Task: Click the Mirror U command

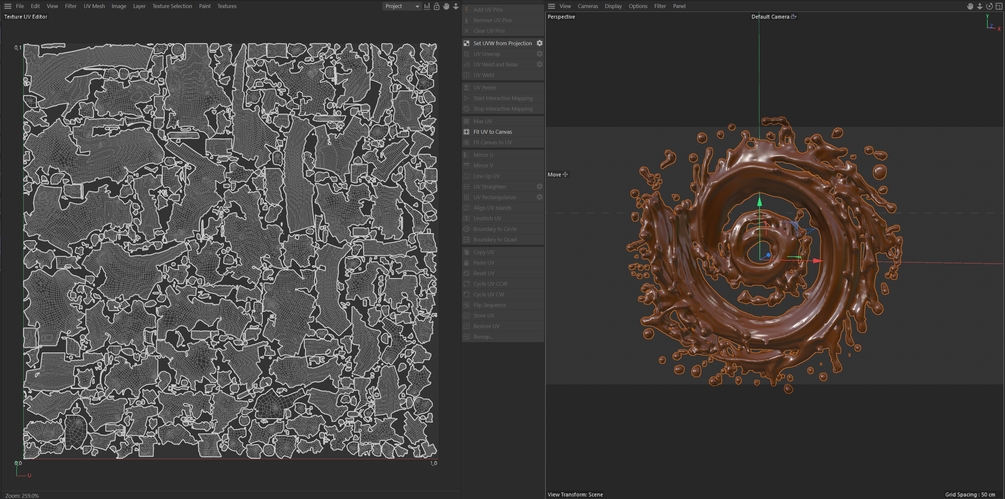Action: coord(503,154)
